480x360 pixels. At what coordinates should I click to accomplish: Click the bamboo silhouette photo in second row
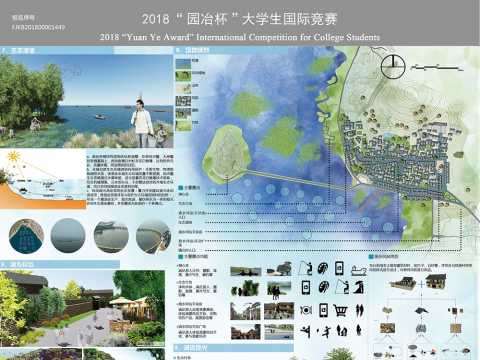click(x=246, y=288)
